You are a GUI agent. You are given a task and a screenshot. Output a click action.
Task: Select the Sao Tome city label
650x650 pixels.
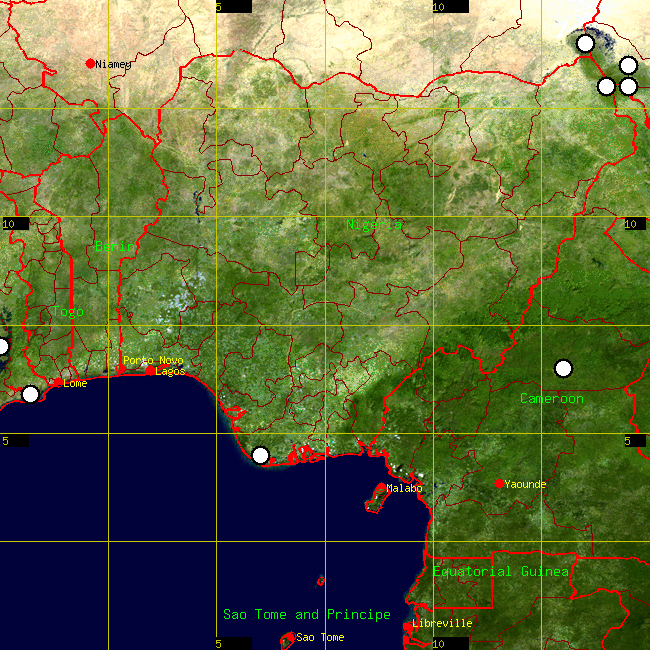tap(320, 637)
